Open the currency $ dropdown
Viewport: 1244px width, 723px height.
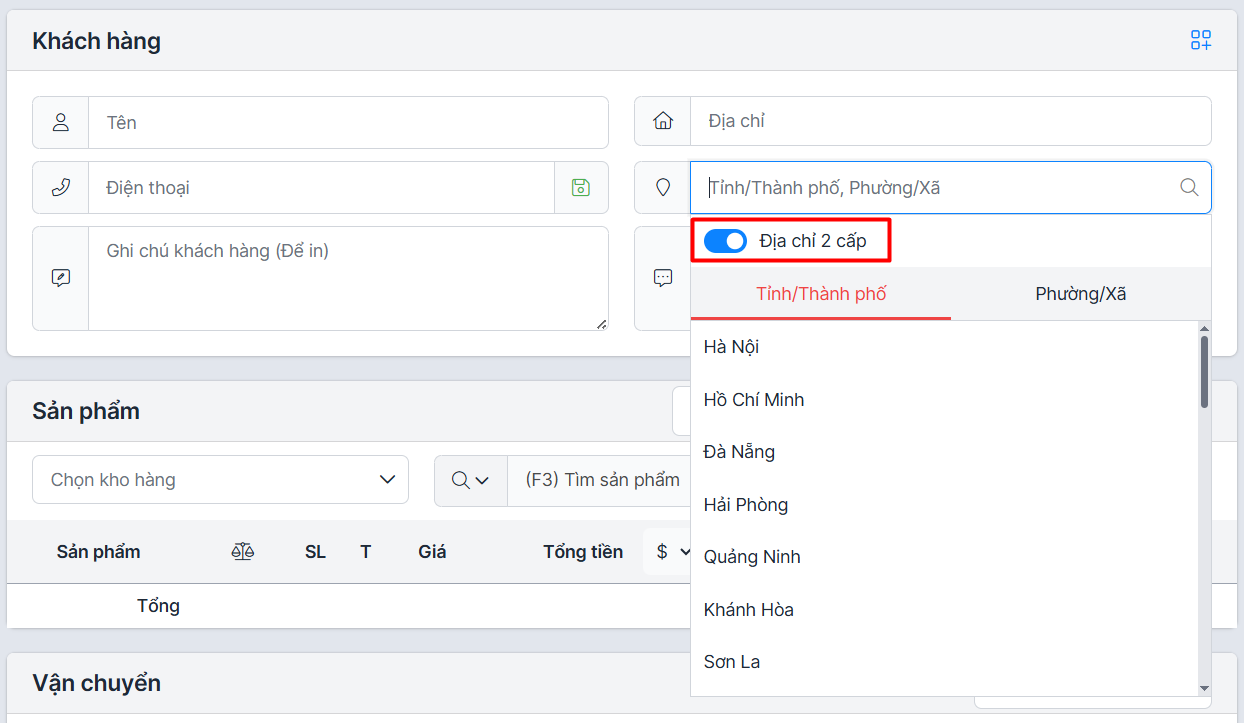672,552
